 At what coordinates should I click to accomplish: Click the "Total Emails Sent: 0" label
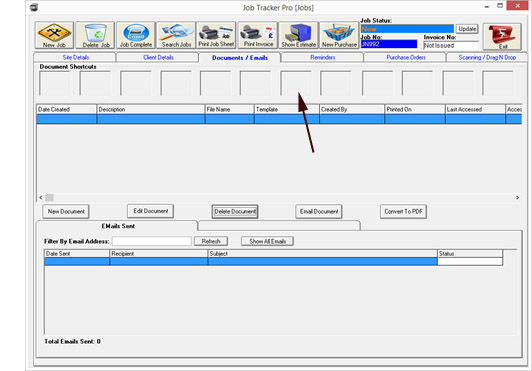(72, 341)
